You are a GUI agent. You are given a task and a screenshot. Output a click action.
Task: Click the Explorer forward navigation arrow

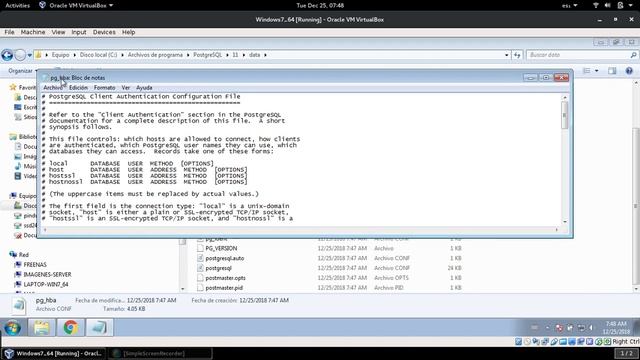point(20,55)
